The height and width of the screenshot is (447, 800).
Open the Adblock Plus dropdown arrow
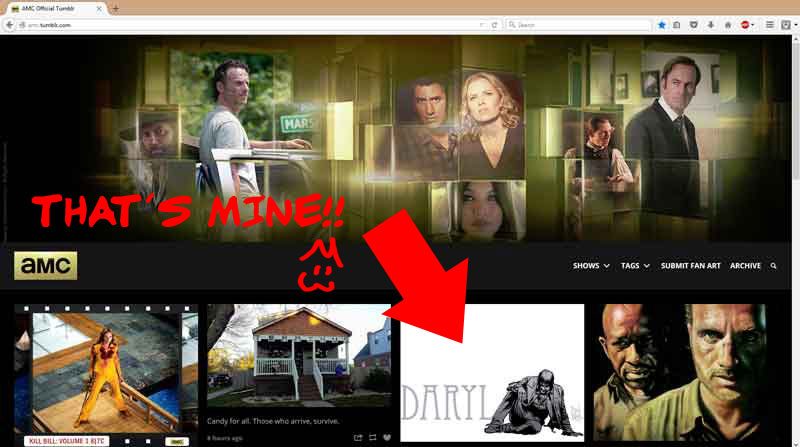point(753,24)
